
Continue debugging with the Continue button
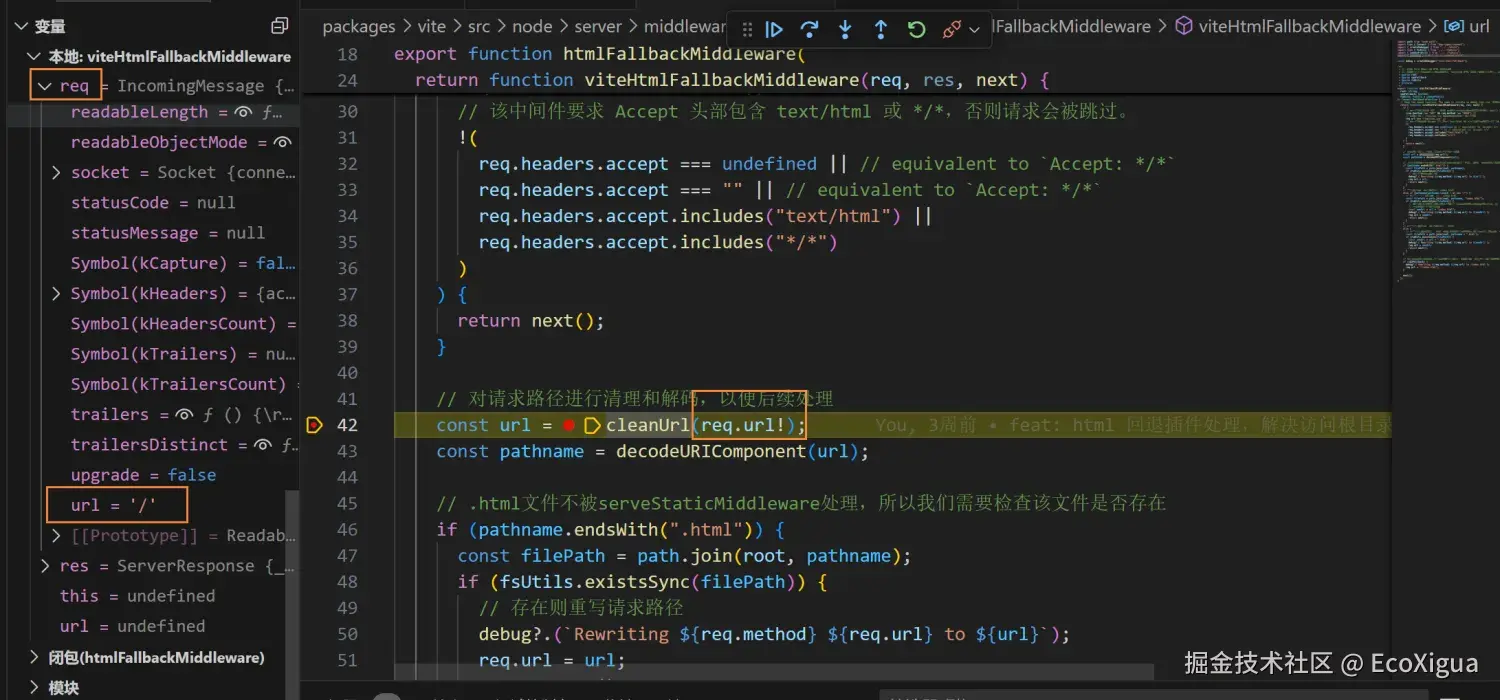(x=774, y=30)
